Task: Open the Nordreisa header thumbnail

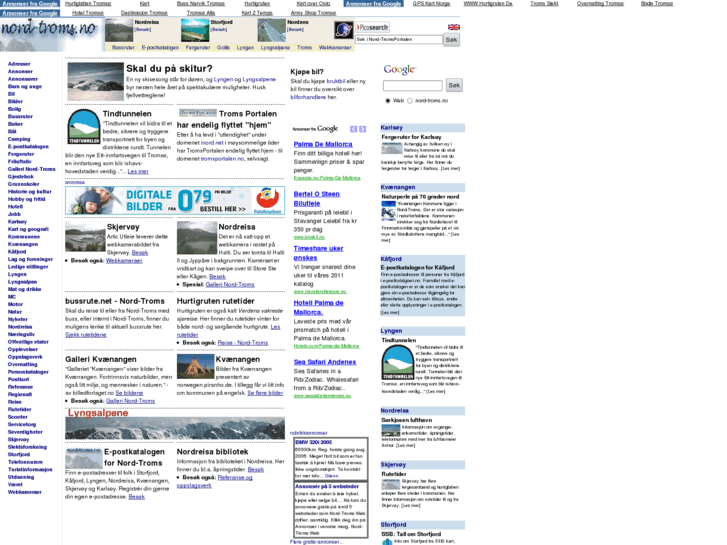Action: 119,31
